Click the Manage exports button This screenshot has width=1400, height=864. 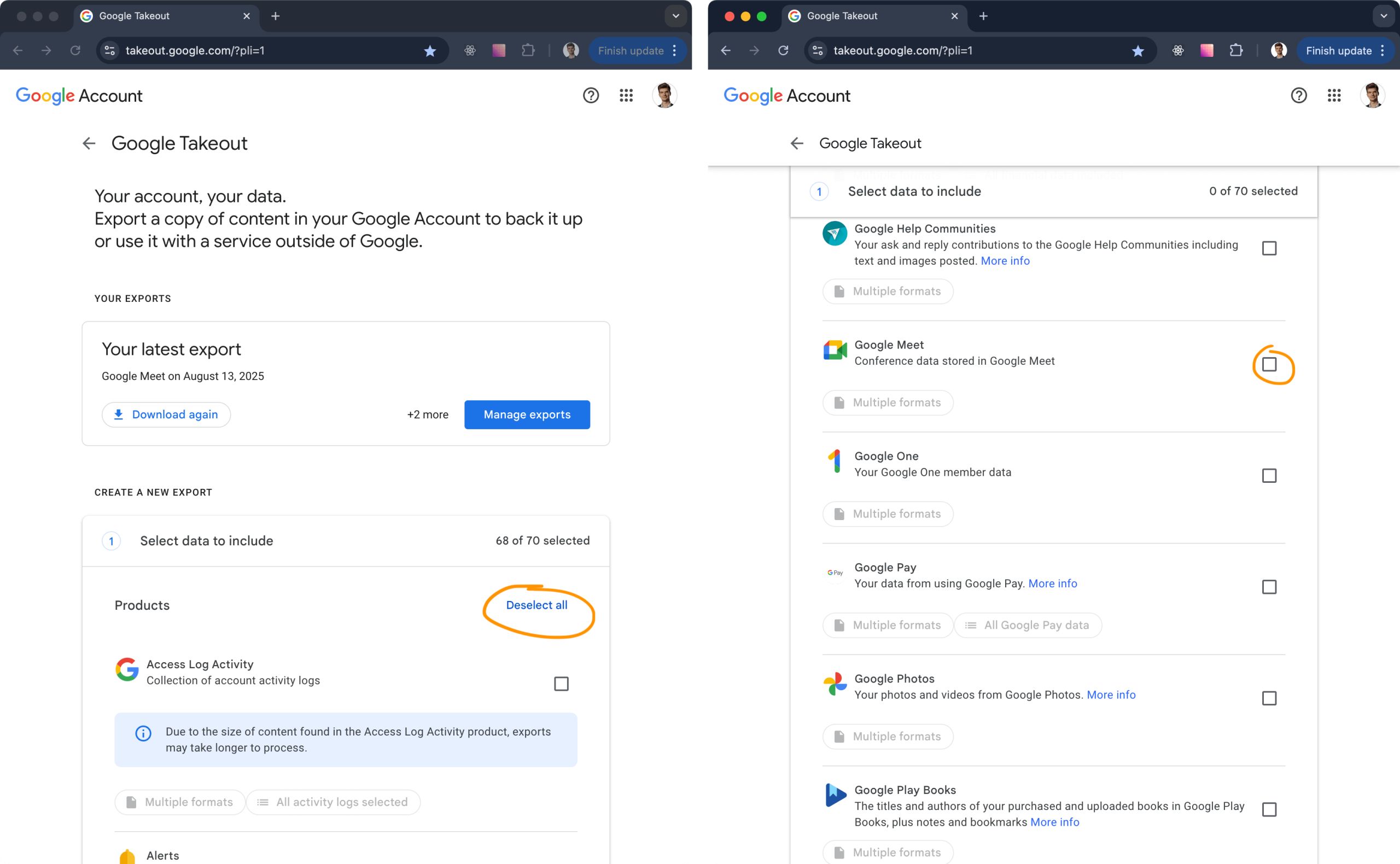(x=526, y=415)
